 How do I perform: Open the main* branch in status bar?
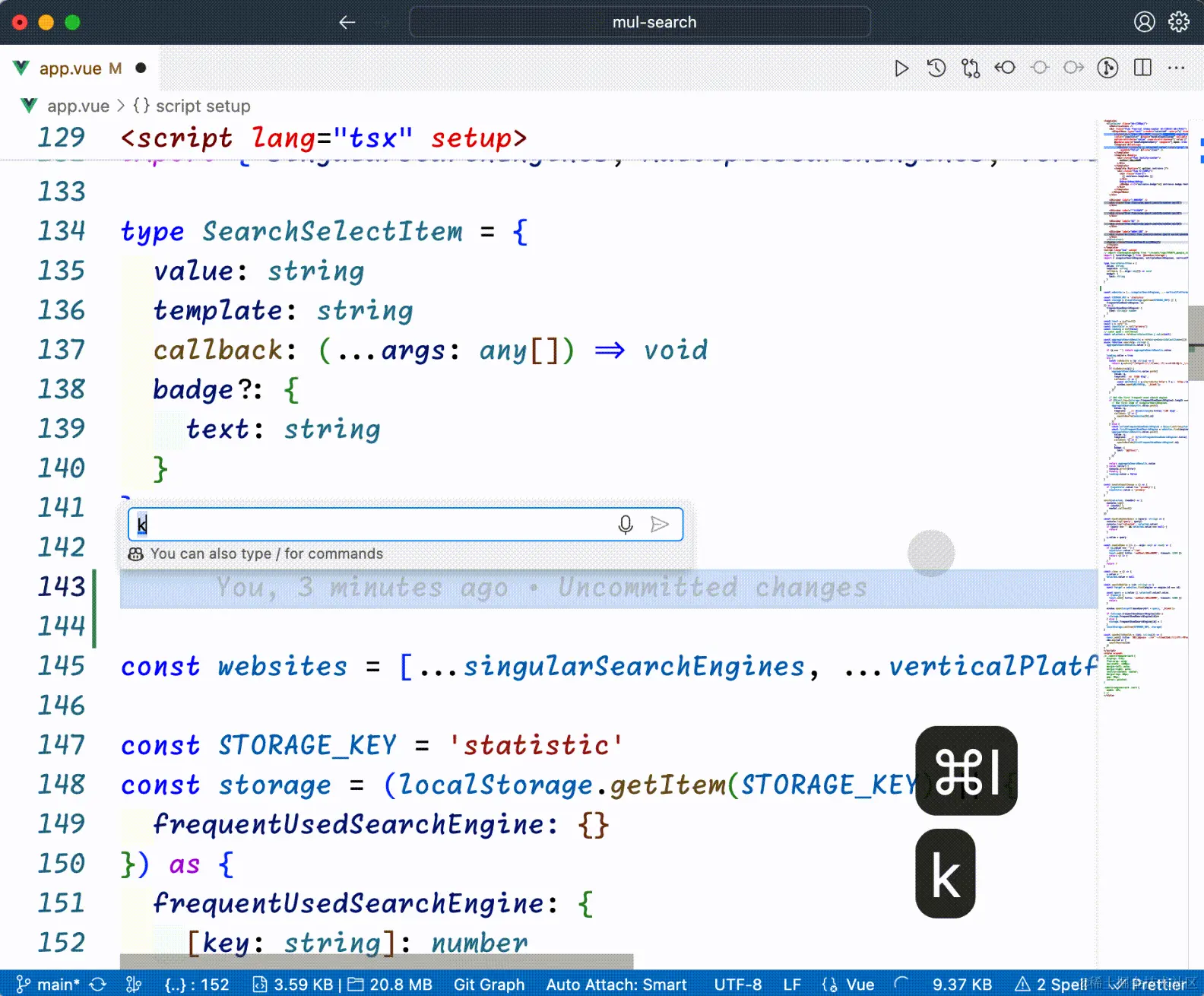47,985
